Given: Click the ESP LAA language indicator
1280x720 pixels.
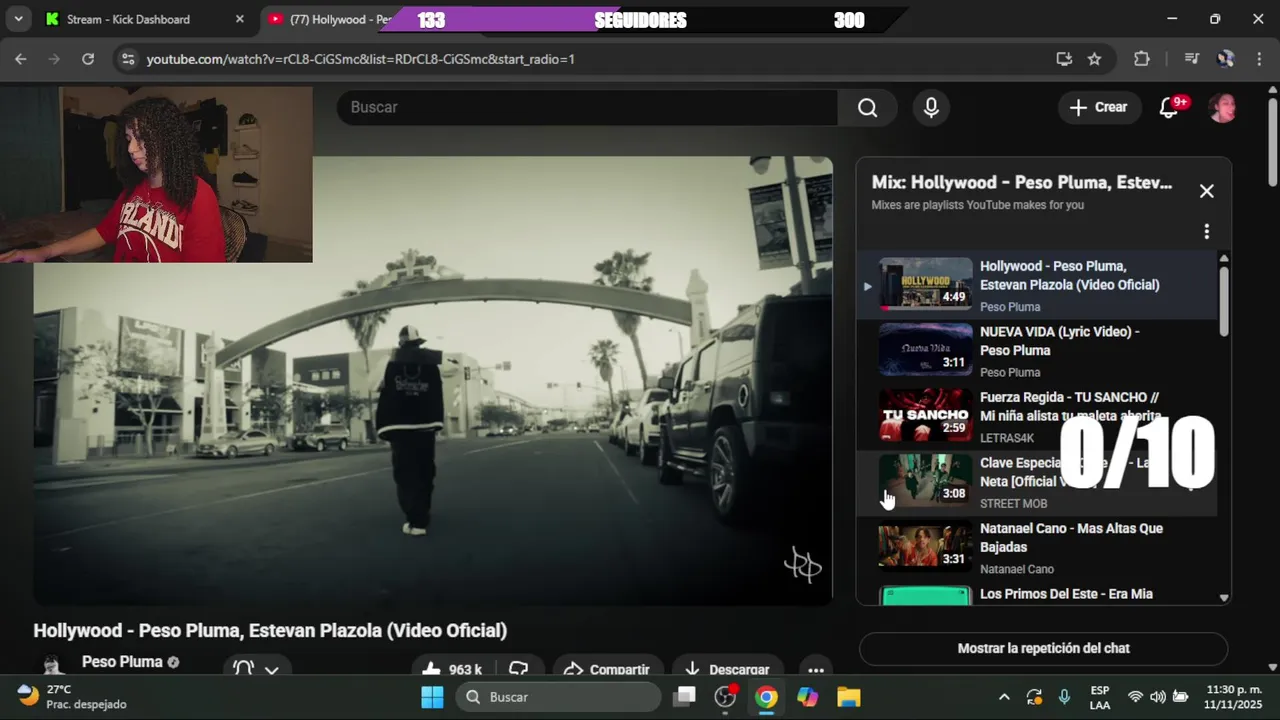Looking at the screenshot, I should pos(1099,697).
